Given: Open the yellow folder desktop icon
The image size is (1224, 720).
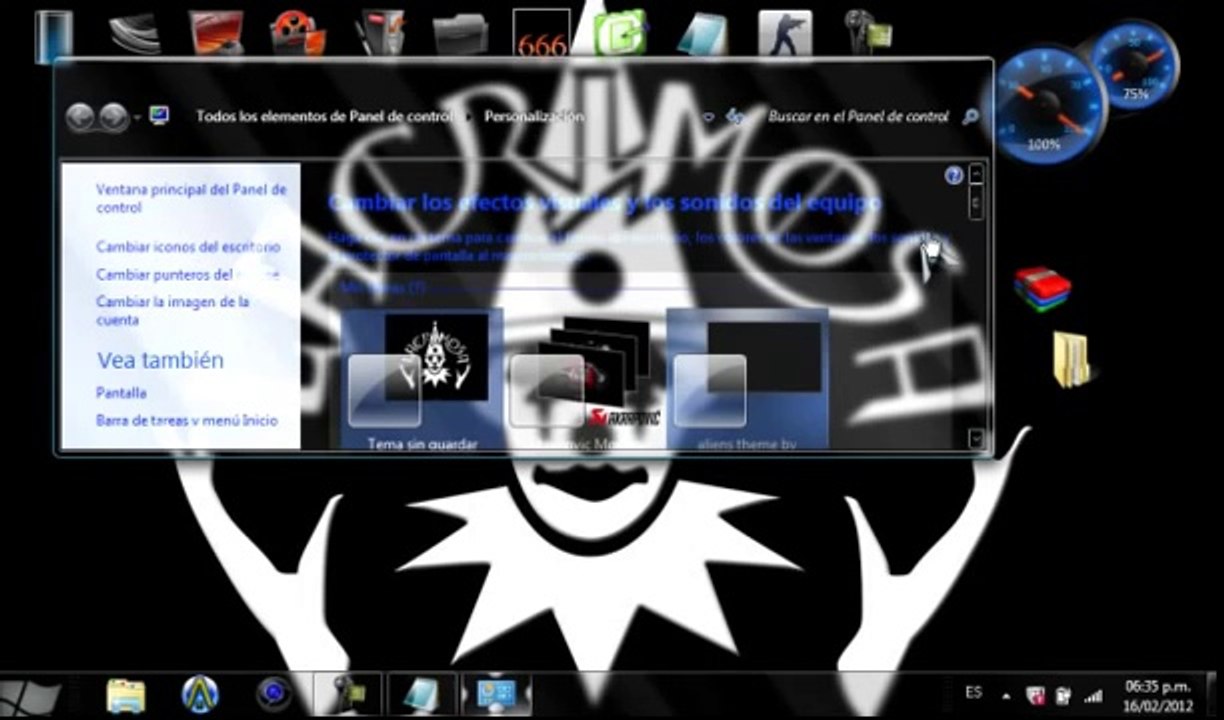Looking at the screenshot, I should [1071, 360].
